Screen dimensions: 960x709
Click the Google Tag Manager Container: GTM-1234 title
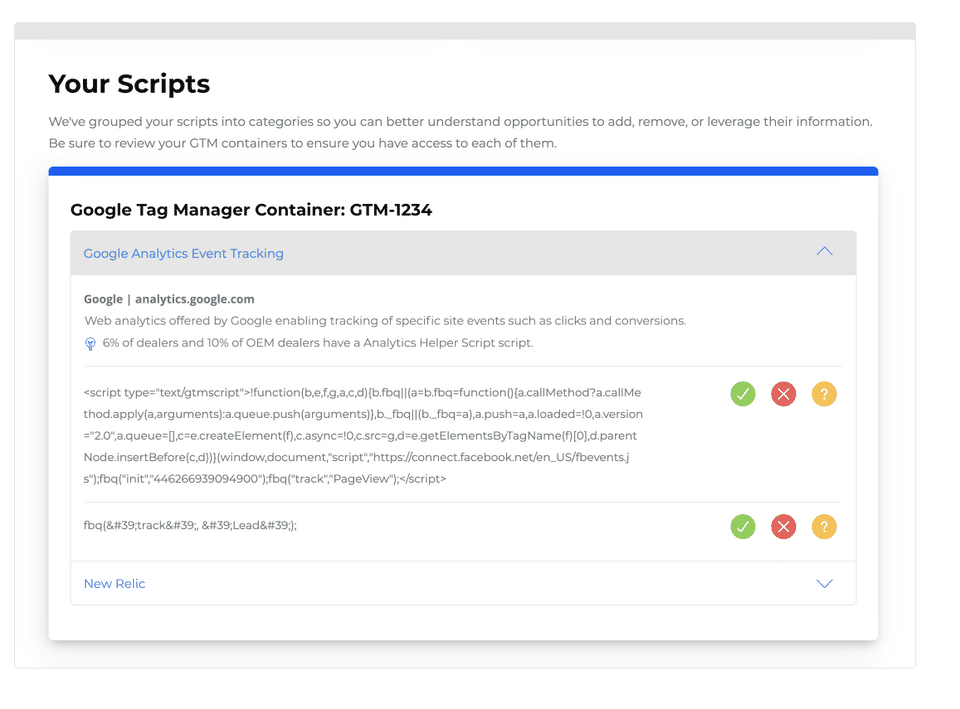(x=251, y=210)
